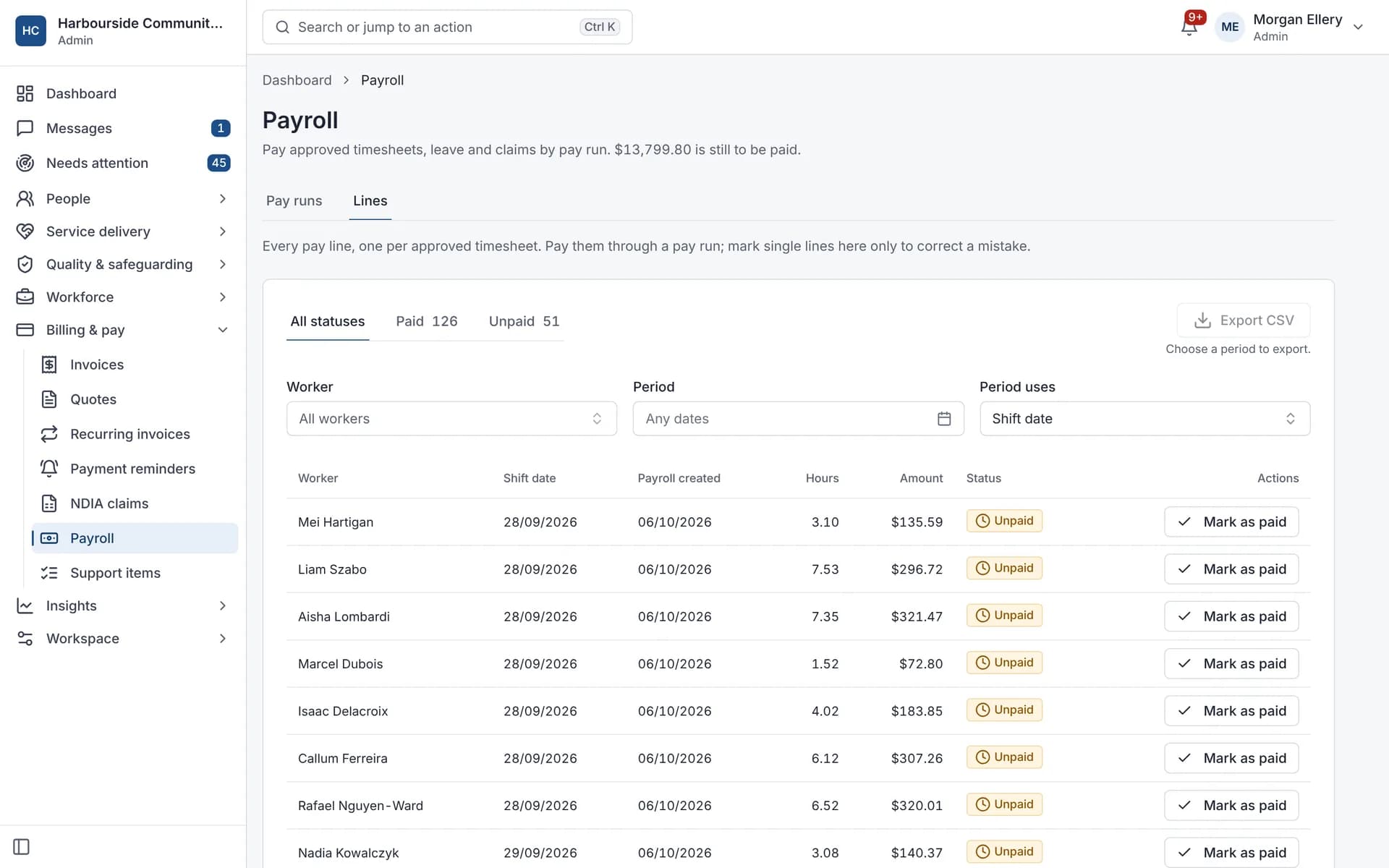Mark Callum Ferreira's line as paid

[x=1231, y=758]
